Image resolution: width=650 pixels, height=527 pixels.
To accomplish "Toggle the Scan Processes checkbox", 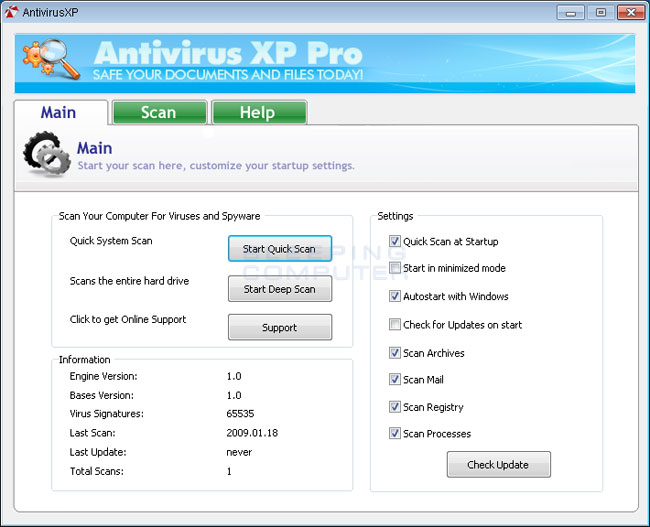I will point(395,433).
